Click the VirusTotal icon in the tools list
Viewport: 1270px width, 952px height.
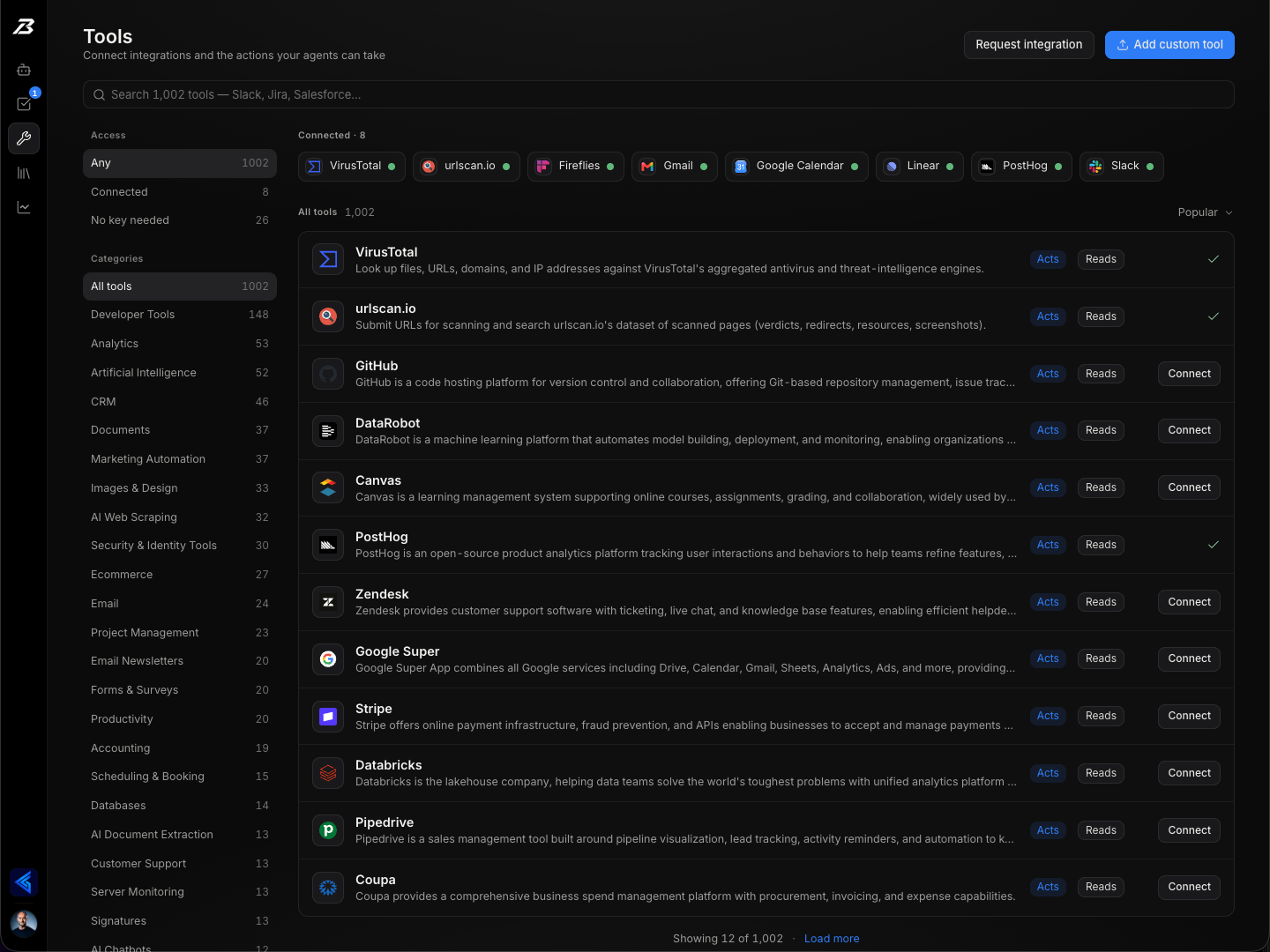[328, 259]
